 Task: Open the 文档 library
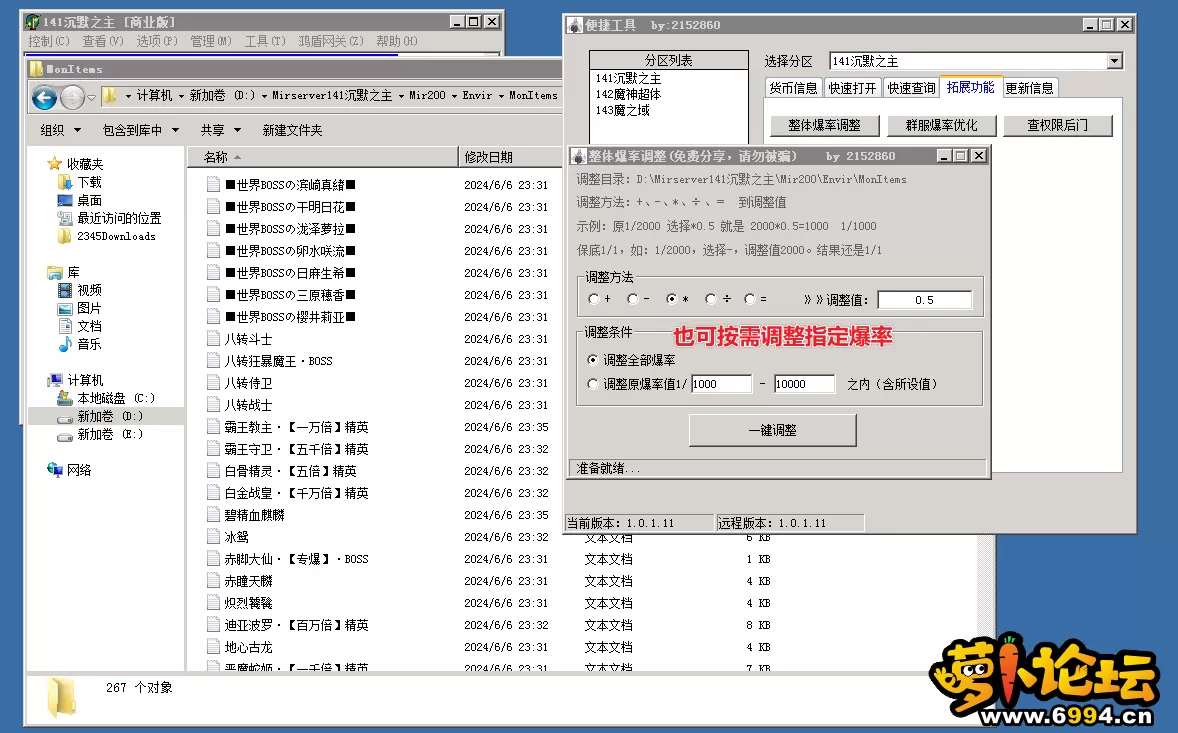pyautogui.click(x=89, y=326)
